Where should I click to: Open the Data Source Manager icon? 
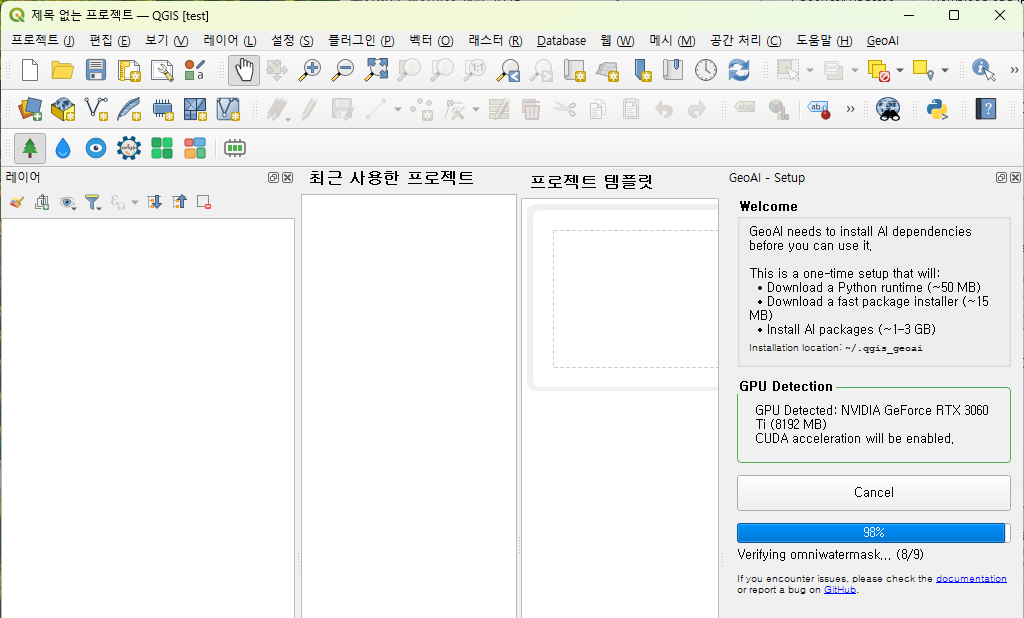[x=30, y=109]
